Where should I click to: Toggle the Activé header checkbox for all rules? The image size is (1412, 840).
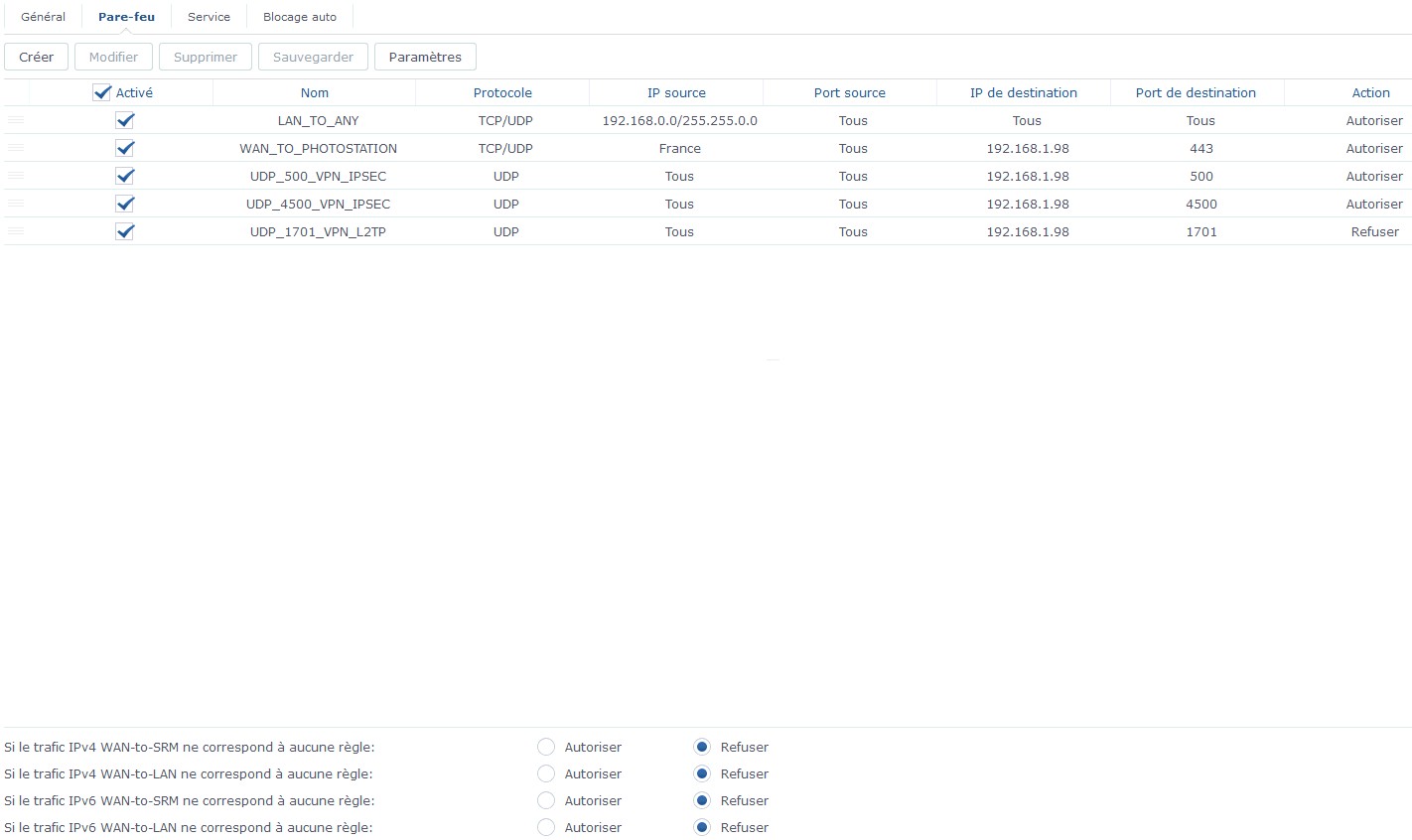click(101, 92)
